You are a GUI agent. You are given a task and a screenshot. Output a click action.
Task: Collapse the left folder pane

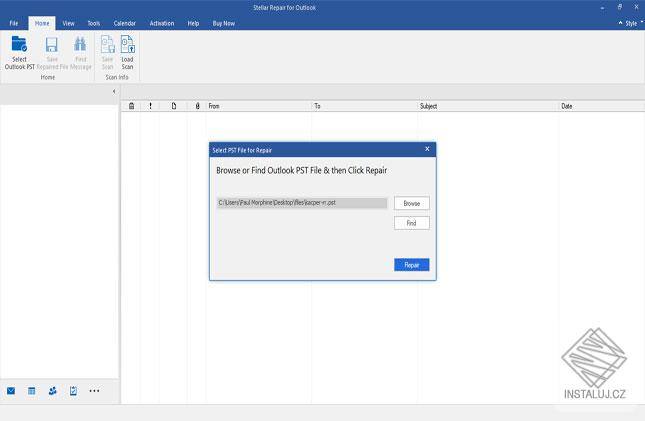pos(114,91)
